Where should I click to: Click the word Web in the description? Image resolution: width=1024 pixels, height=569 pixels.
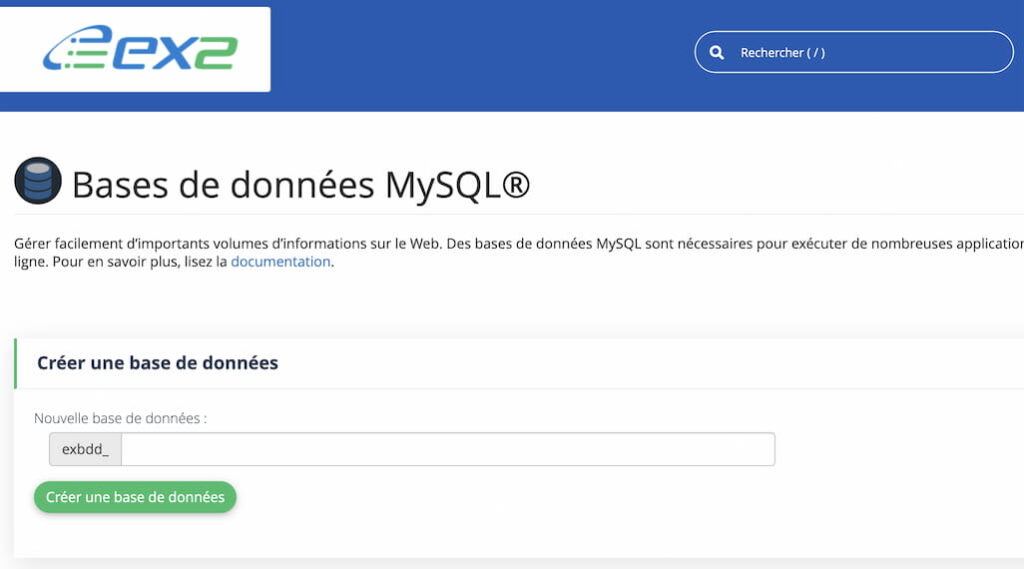(425, 244)
